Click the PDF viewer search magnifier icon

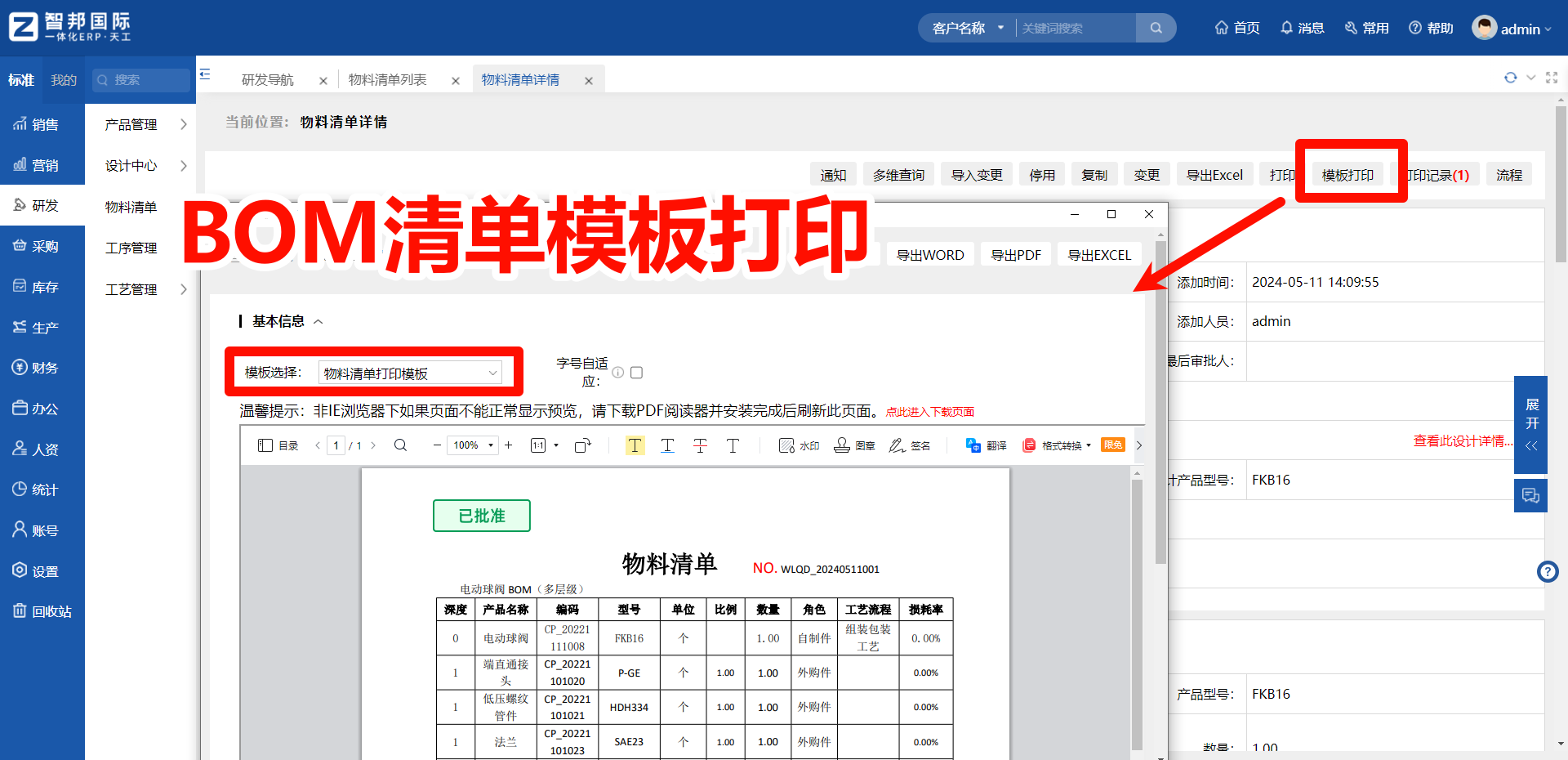pos(400,445)
